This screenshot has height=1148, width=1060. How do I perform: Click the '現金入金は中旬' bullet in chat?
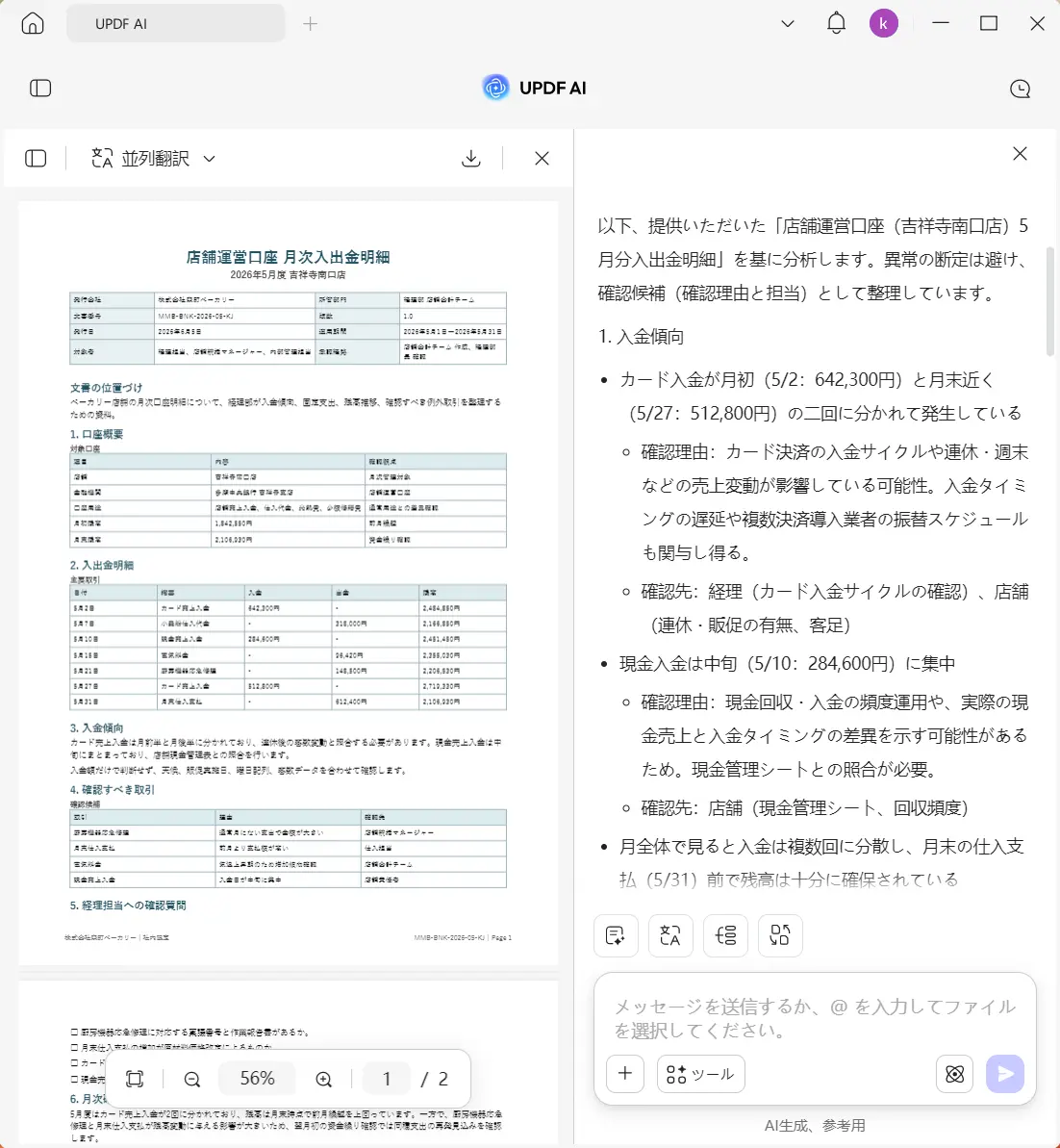coord(787,663)
